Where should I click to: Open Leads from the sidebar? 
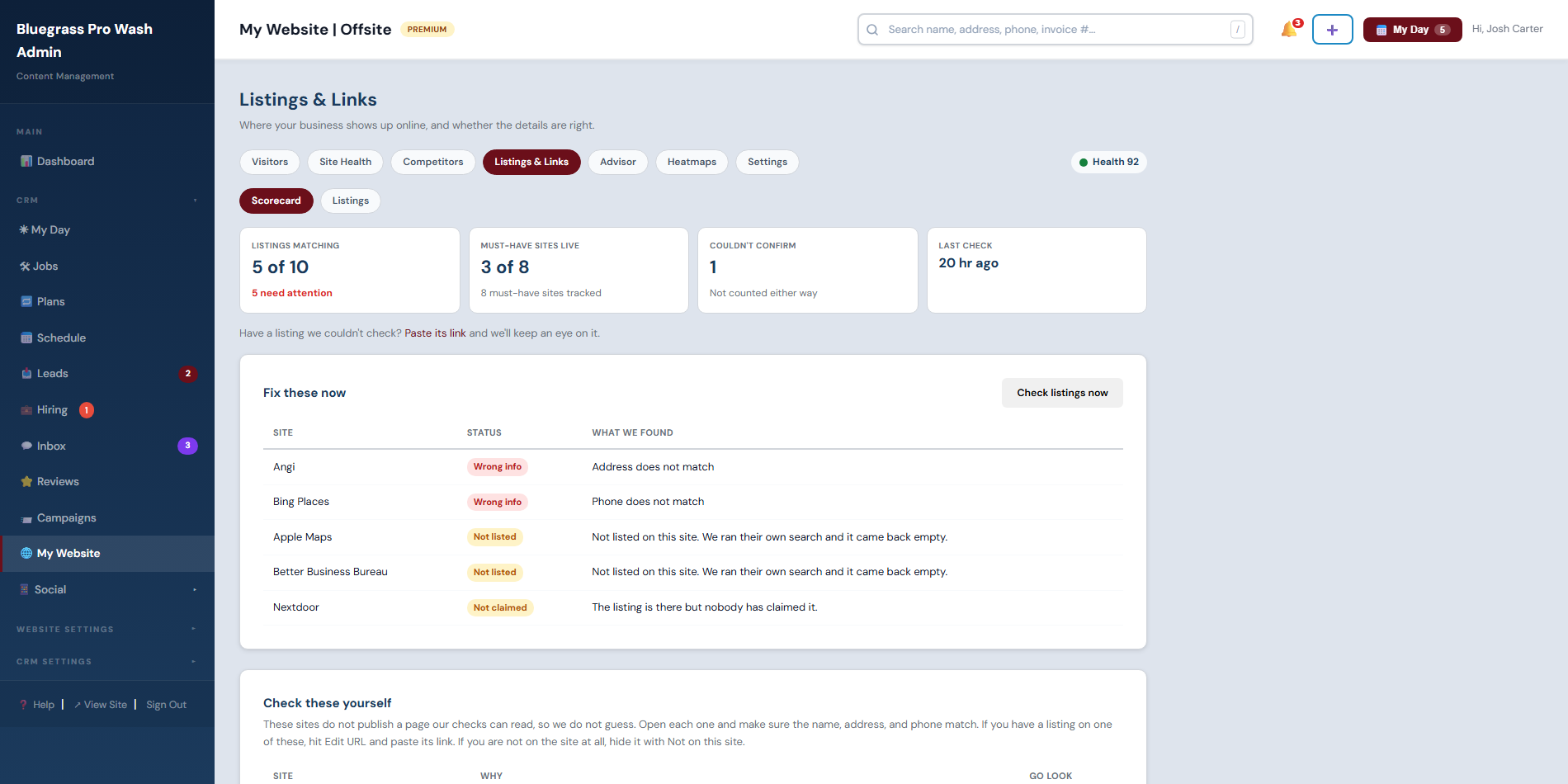[107, 374]
